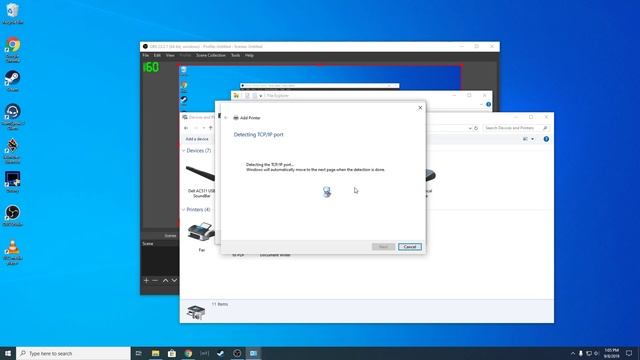Go up one level in Devices and Printers
This screenshot has width=640, height=360.
click(x=211, y=128)
